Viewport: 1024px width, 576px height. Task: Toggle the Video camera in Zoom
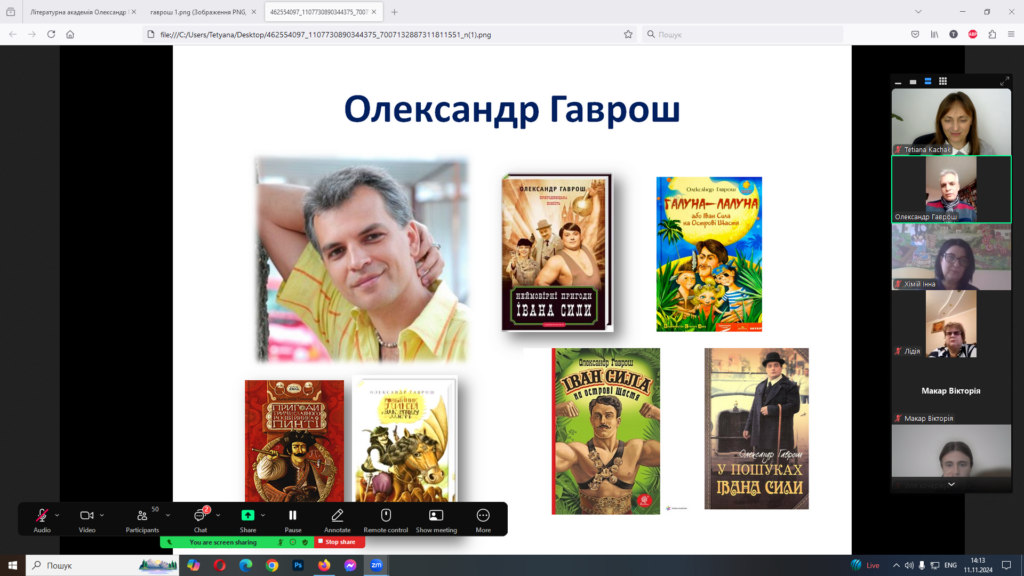87,516
